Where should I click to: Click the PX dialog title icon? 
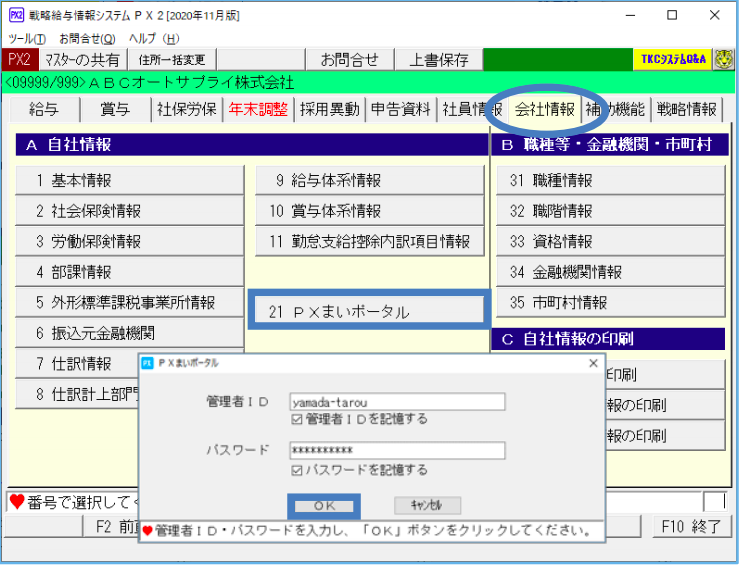pyautogui.click(x=148, y=364)
